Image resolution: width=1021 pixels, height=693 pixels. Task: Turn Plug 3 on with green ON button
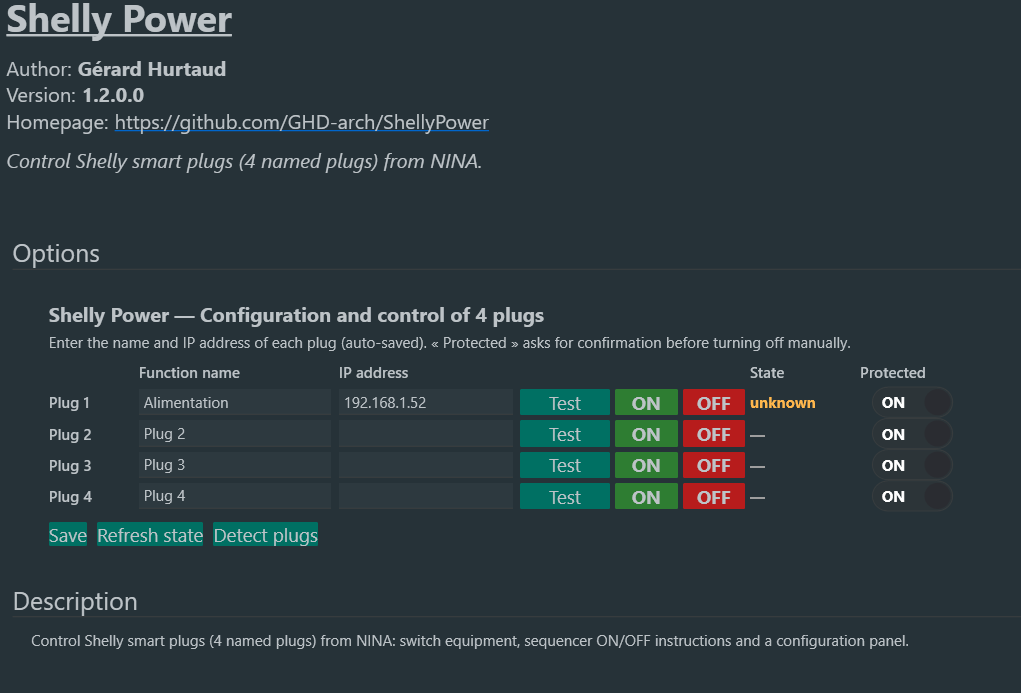click(646, 465)
